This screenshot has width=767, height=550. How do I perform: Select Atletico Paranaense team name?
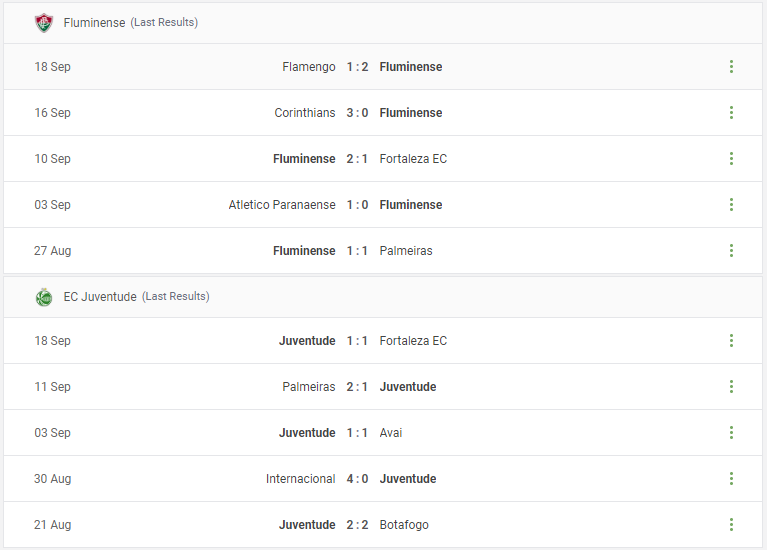282,205
